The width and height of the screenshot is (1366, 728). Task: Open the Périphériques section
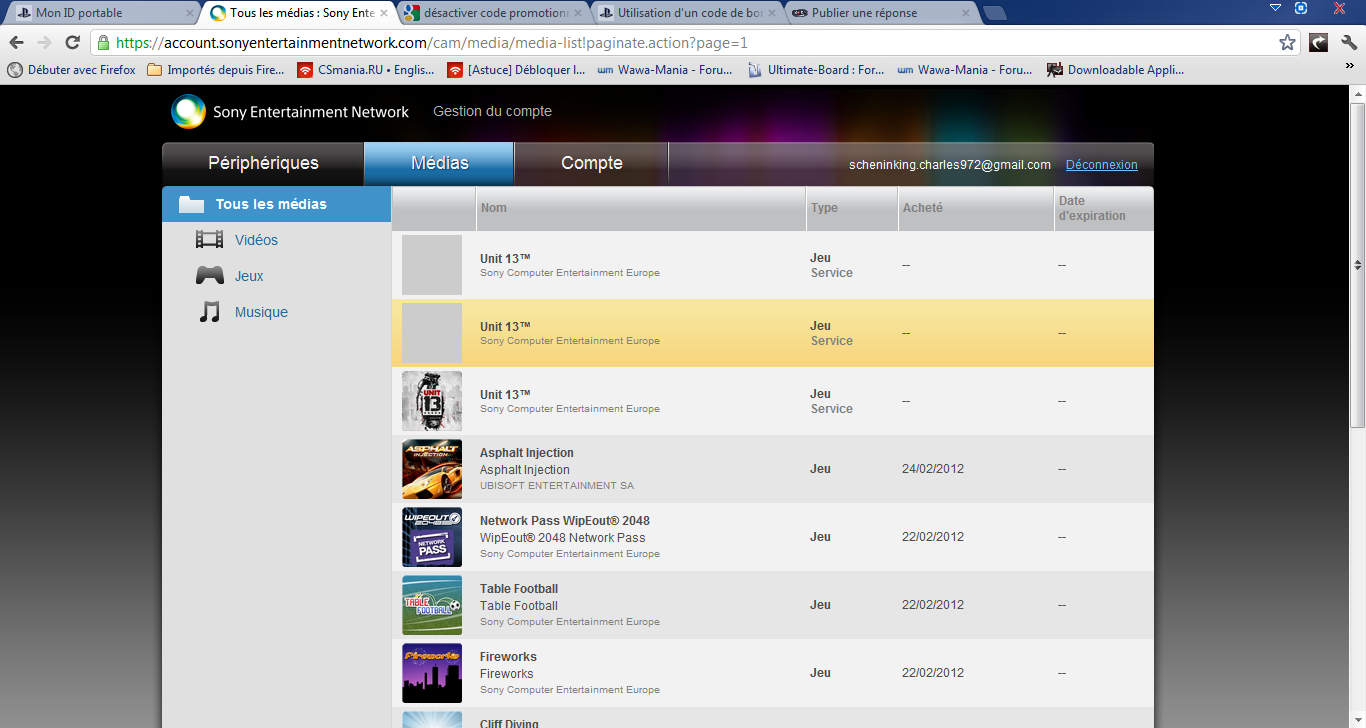[263, 164]
